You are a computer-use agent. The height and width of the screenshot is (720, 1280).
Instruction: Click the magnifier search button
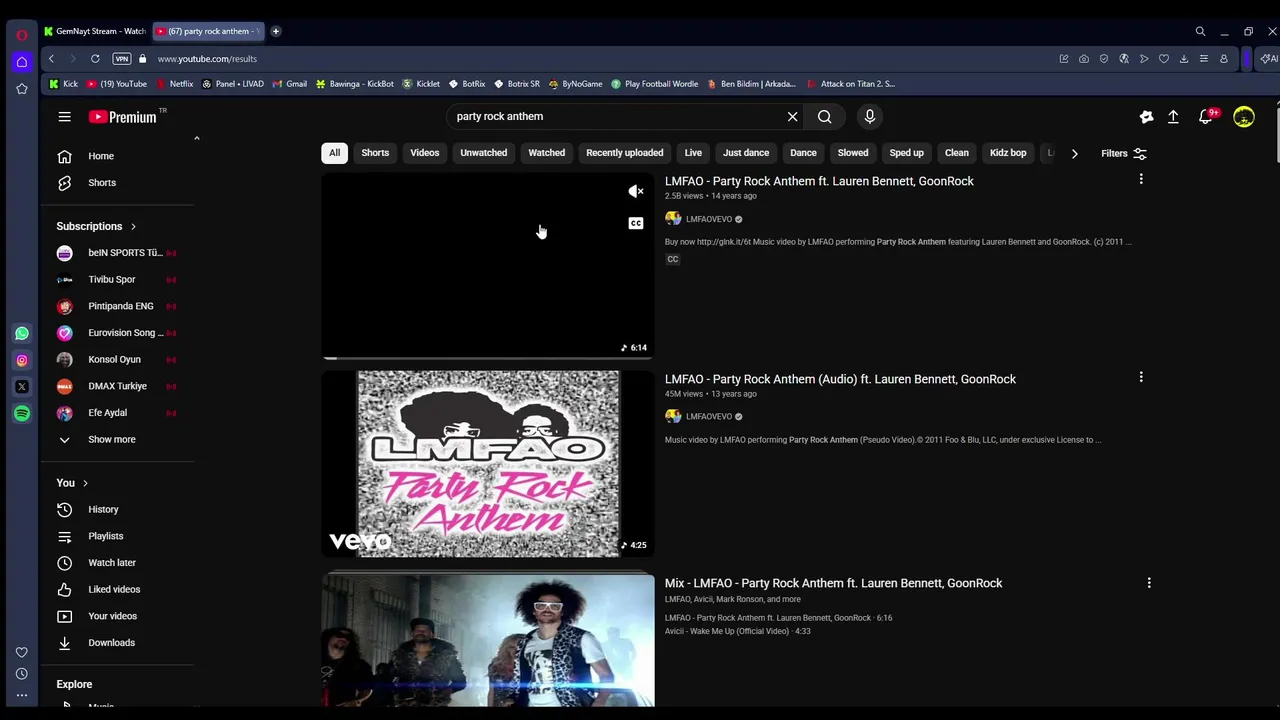tap(824, 116)
